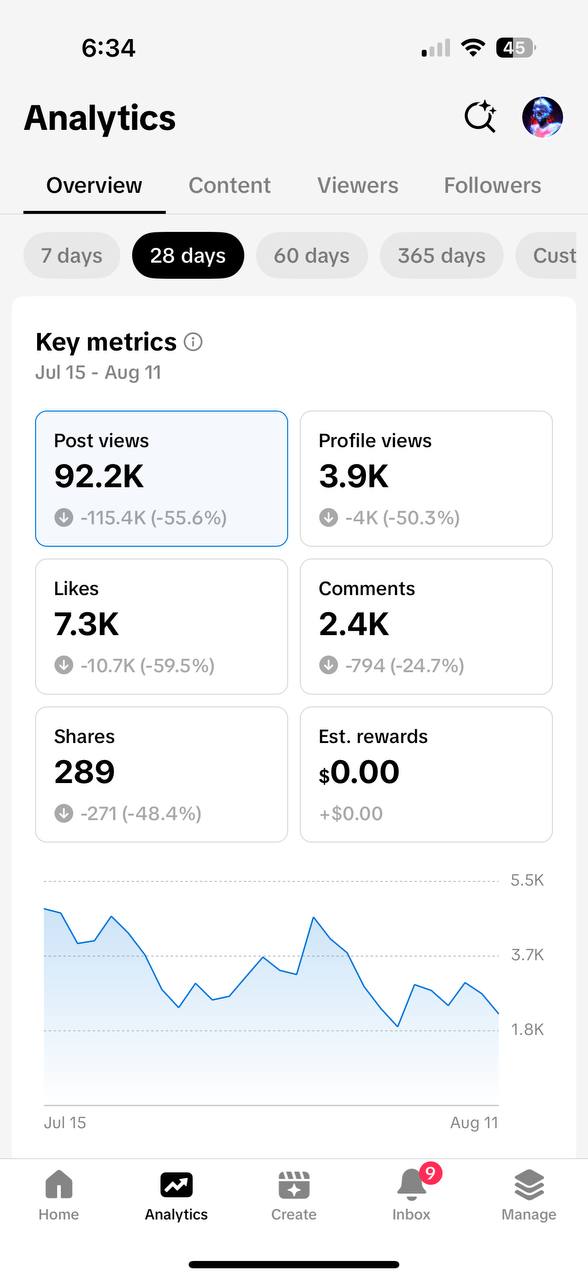Switch to the Content tab

[230, 185]
